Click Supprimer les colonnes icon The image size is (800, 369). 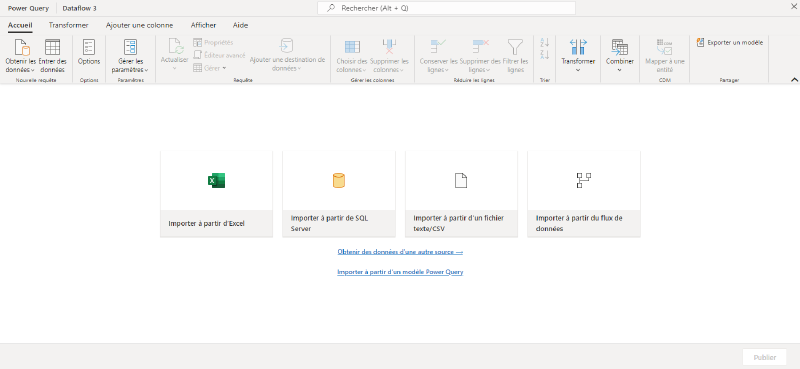[x=389, y=47]
